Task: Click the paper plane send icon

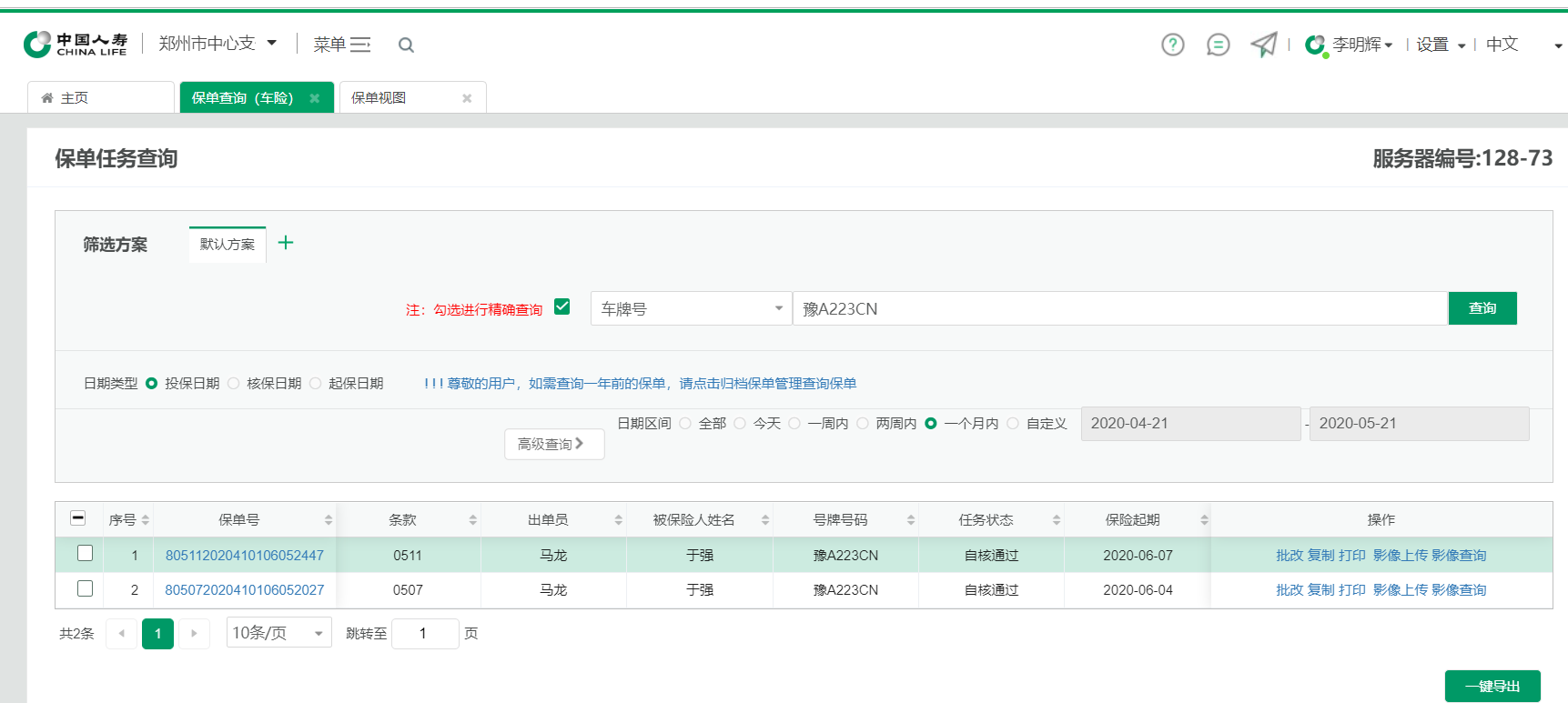Action: click(x=1263, y=45)
